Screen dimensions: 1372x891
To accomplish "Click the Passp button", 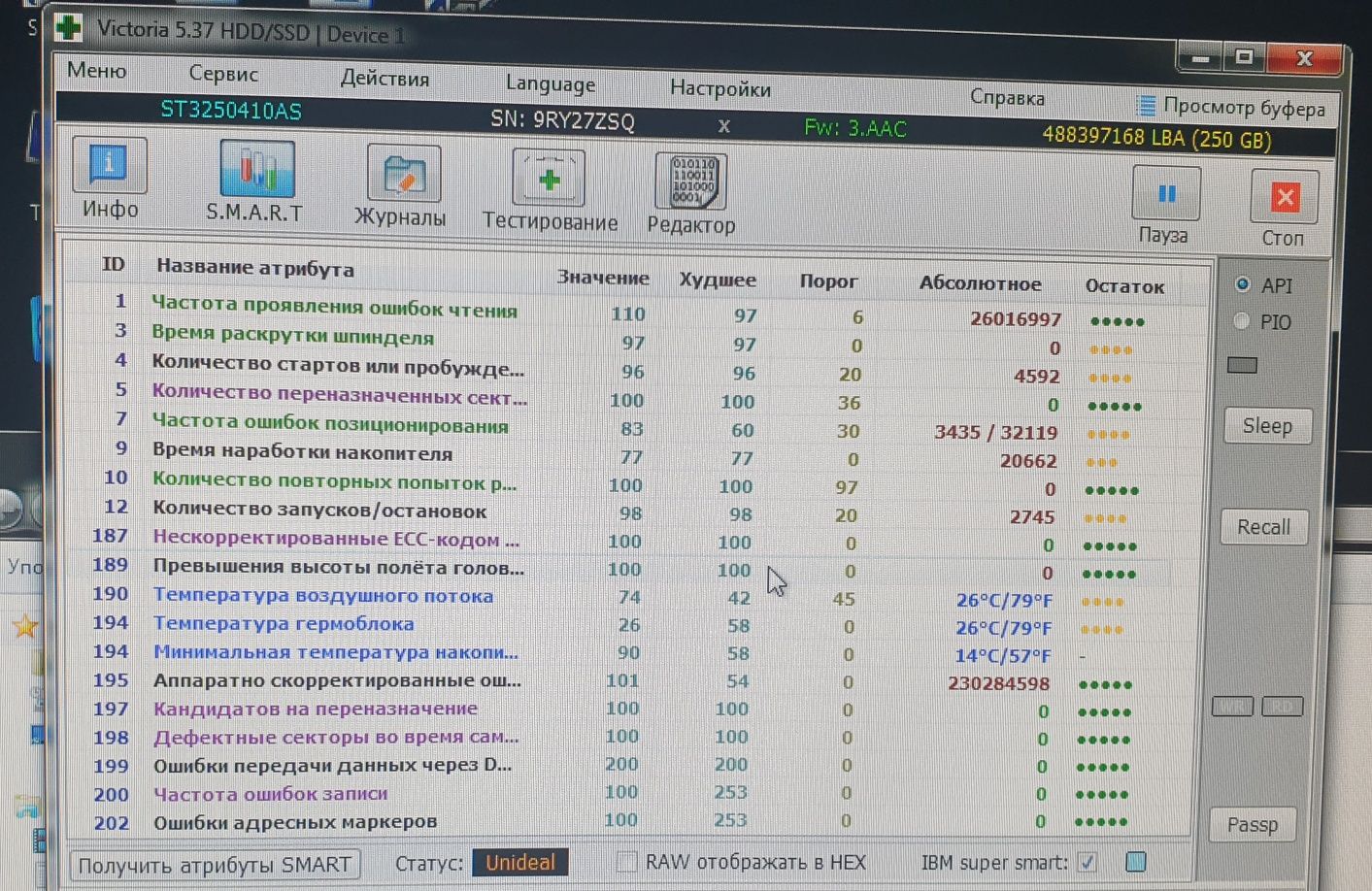I will tap(1252, 825).
